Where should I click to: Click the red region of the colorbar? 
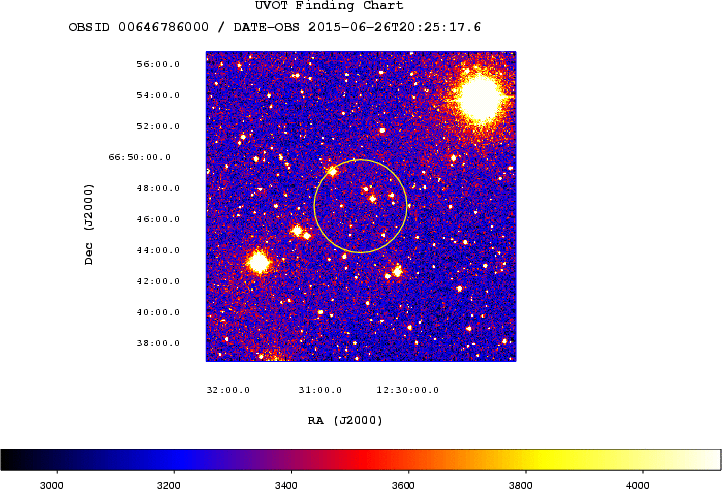point(364,460)
